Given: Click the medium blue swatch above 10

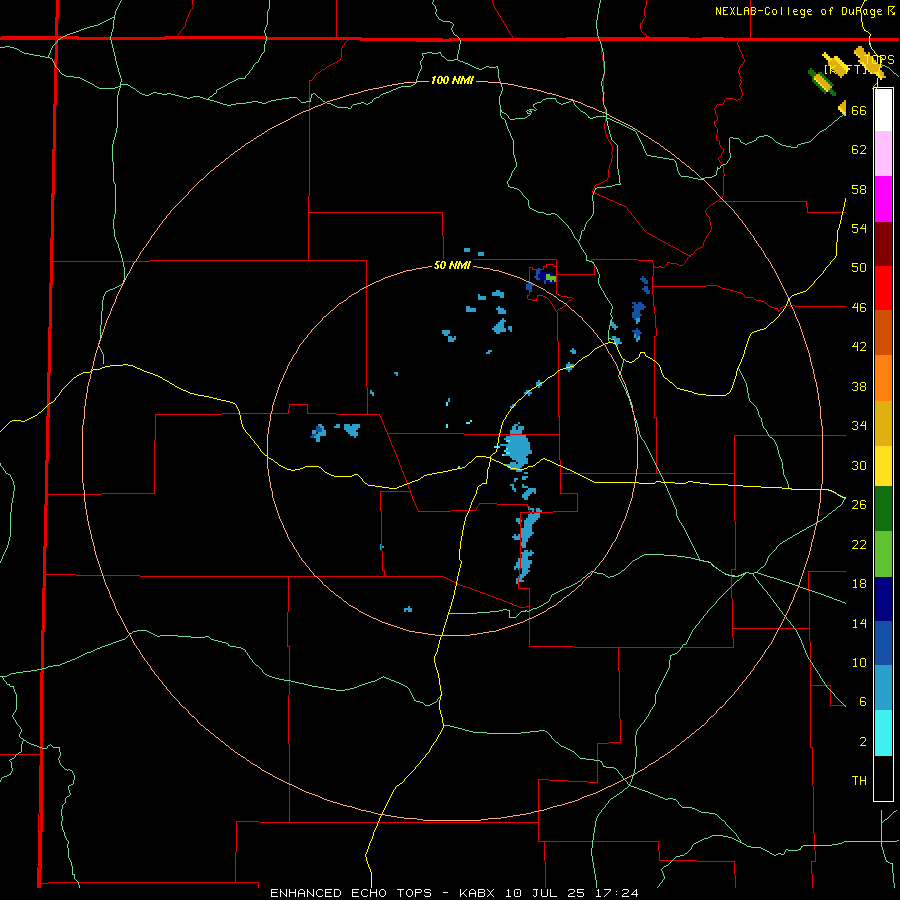Looking at the screenshot, I should click(x=883, y=643).
